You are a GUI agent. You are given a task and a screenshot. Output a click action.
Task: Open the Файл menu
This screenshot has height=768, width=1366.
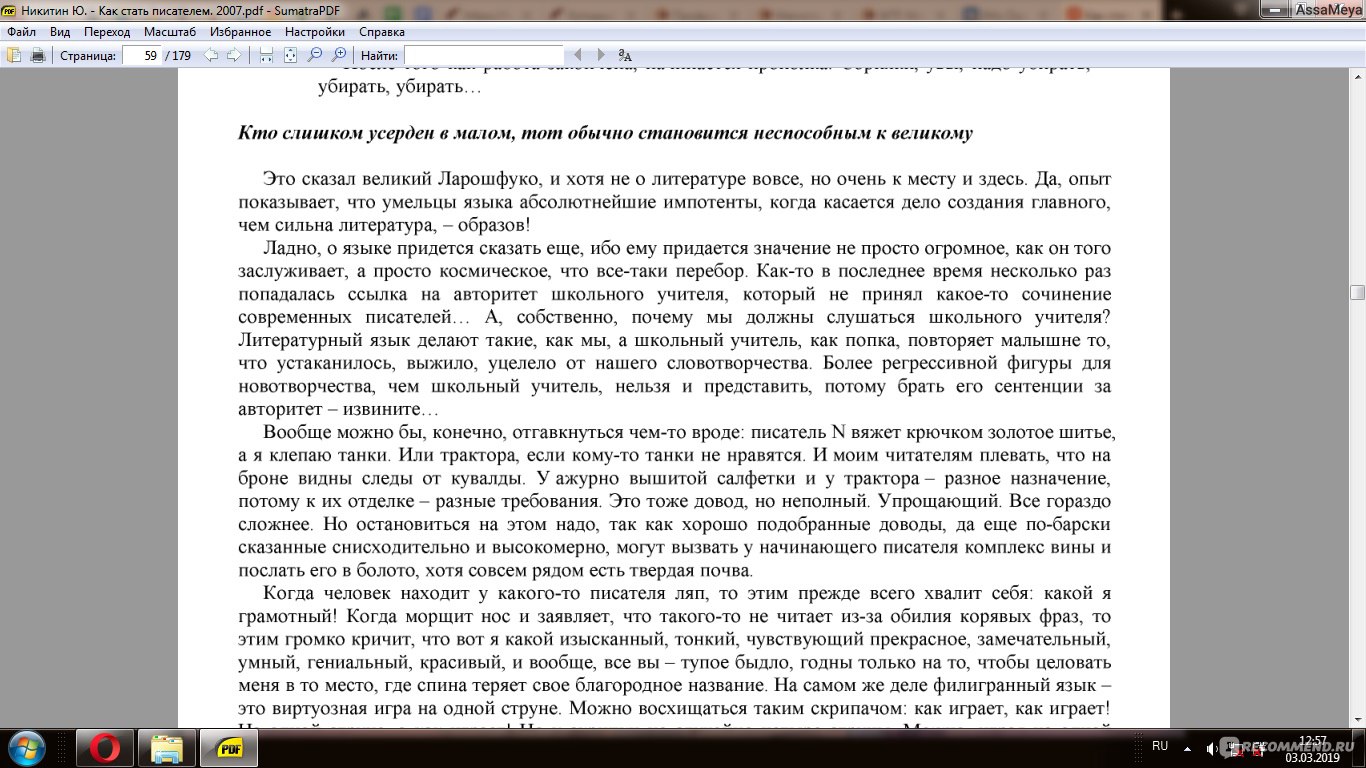pyautogui.click(x=21, y=32)
